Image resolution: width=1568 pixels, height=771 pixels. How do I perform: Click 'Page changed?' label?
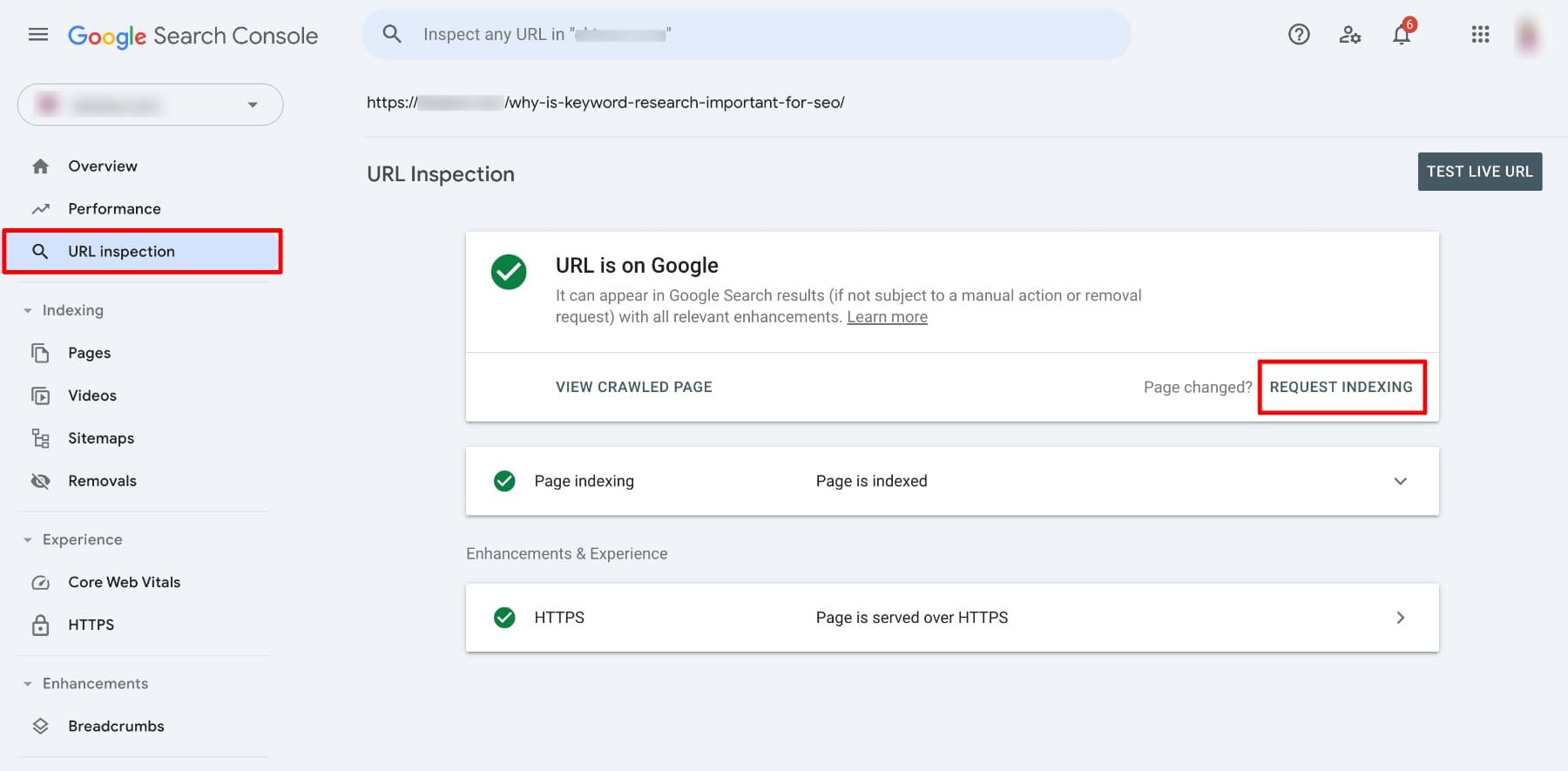pos(1197,387)
